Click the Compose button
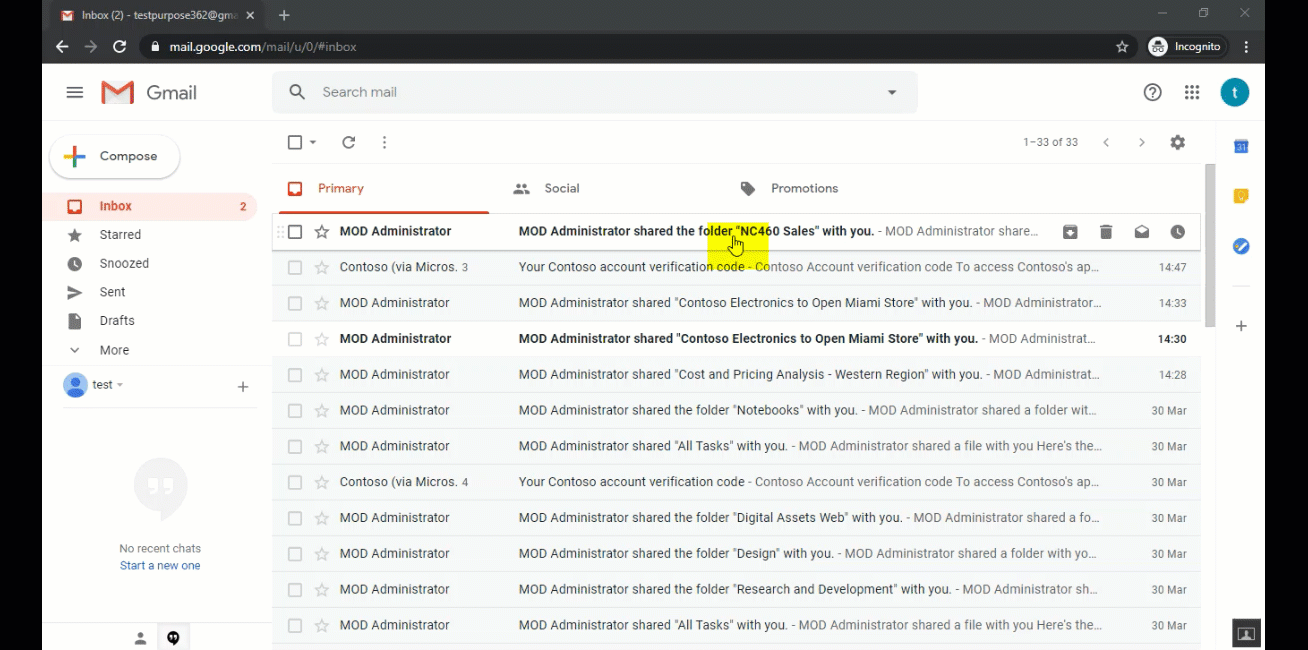The width and height of the screenshot is (1308, 650). [x=115, y=157]
